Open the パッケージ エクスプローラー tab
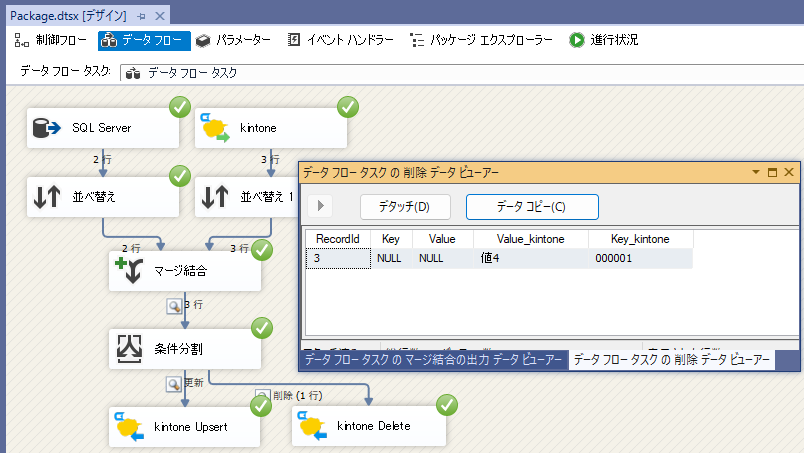This screenshot has width=804, height=453. [x=481, y=40]
